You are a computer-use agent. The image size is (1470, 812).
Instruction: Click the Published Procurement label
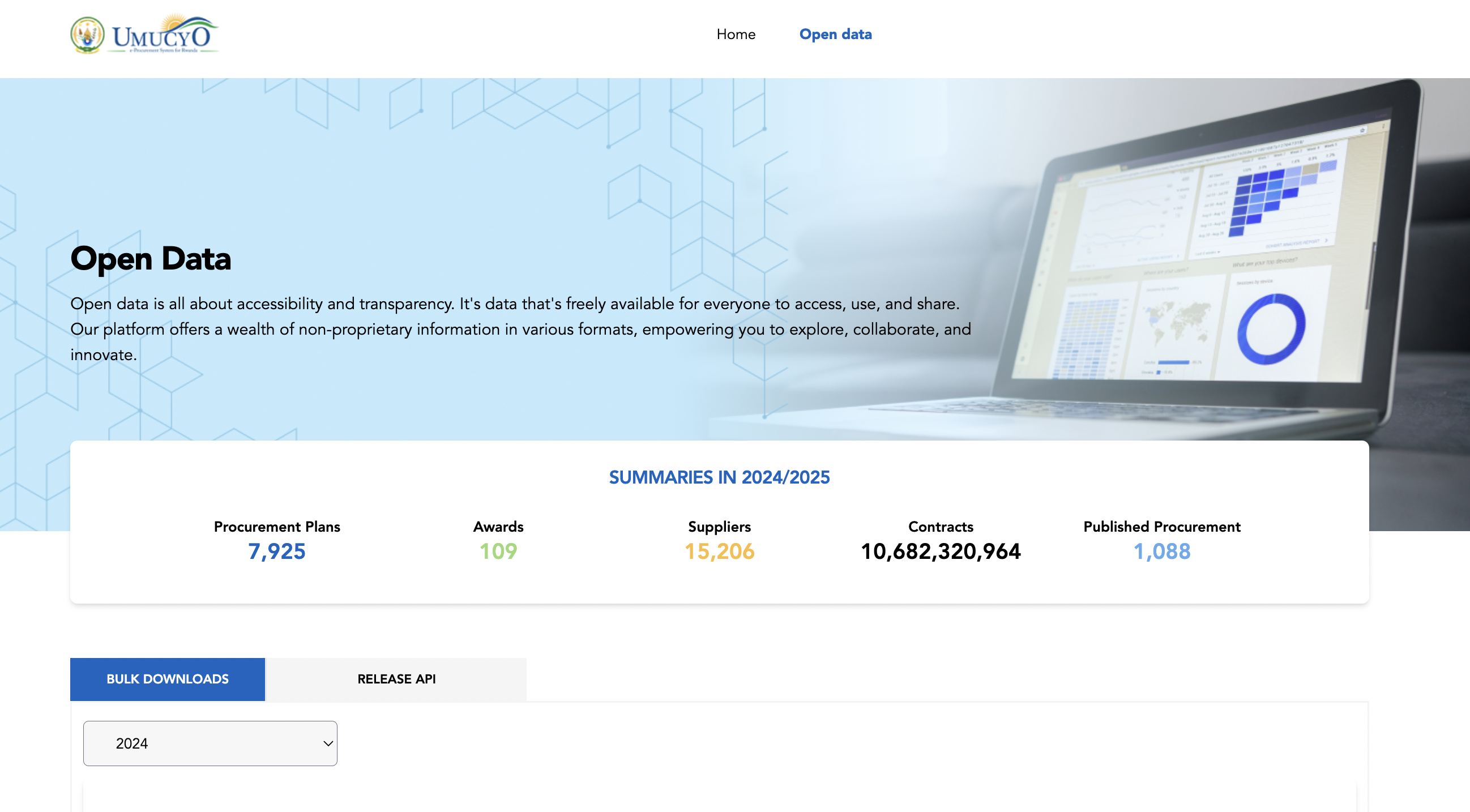coord(1161,526)
